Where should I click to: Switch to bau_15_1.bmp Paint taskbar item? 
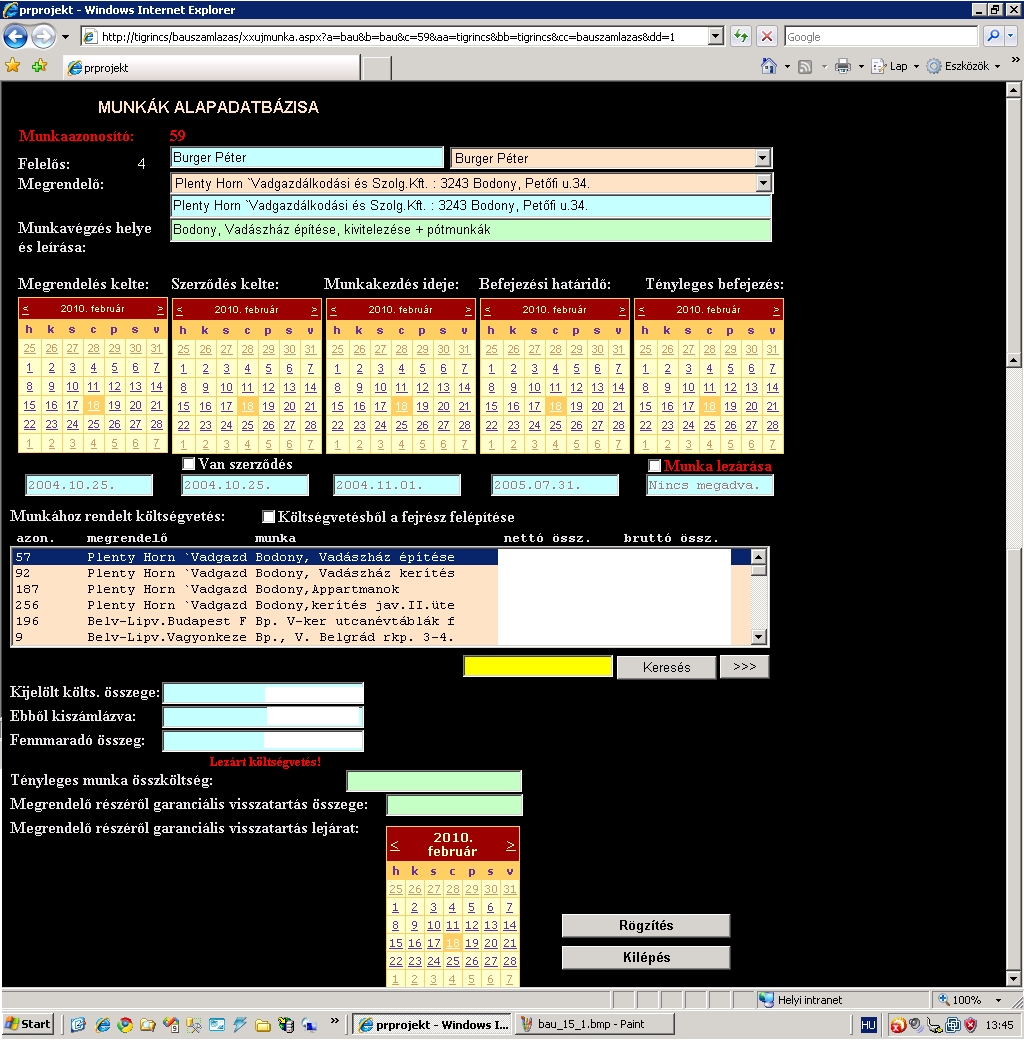(594, 1025)
